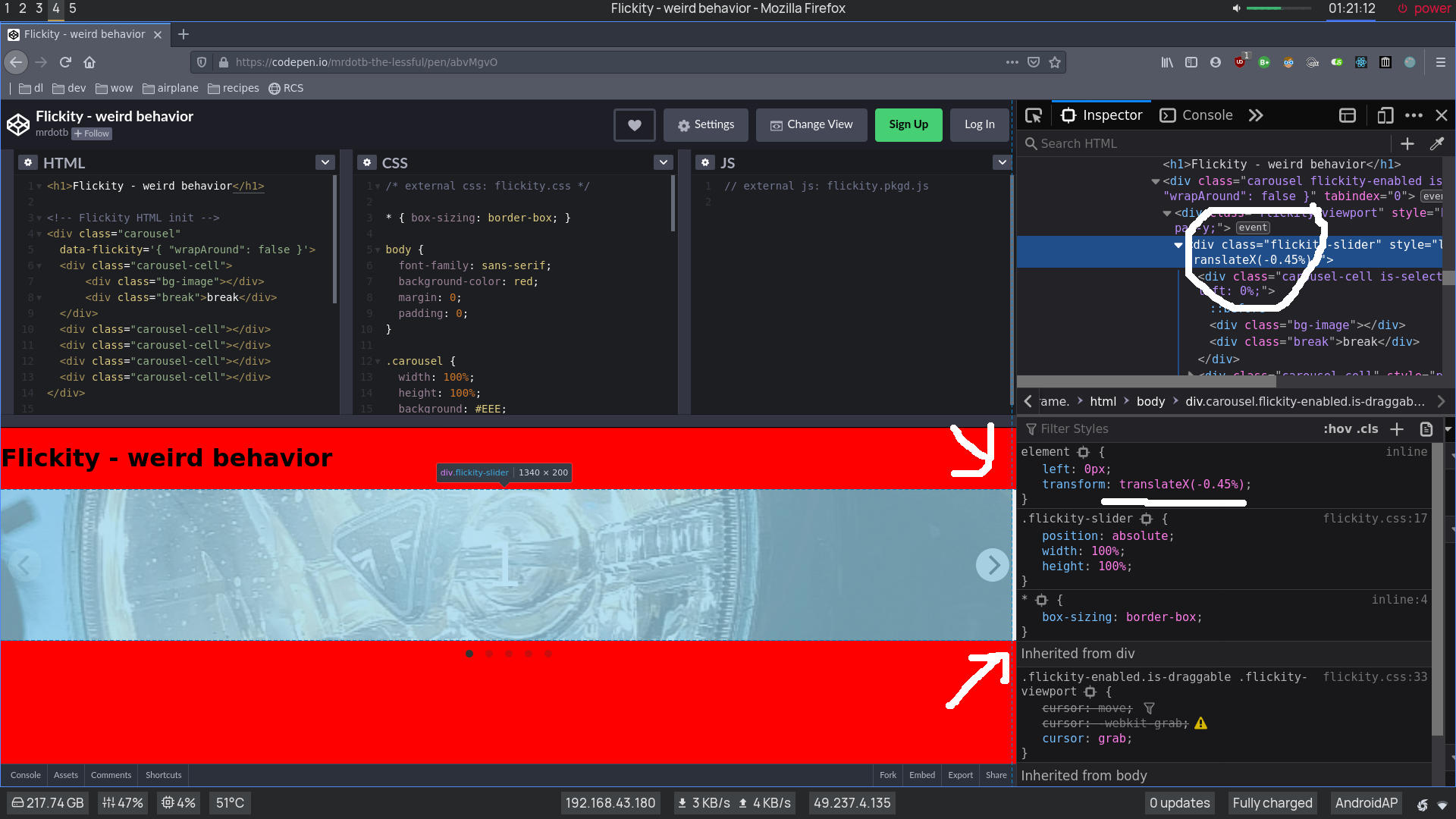Open the .cls add-class toggle
The height and width of the screenshot is (819, 1456).
click(1367, 428)
